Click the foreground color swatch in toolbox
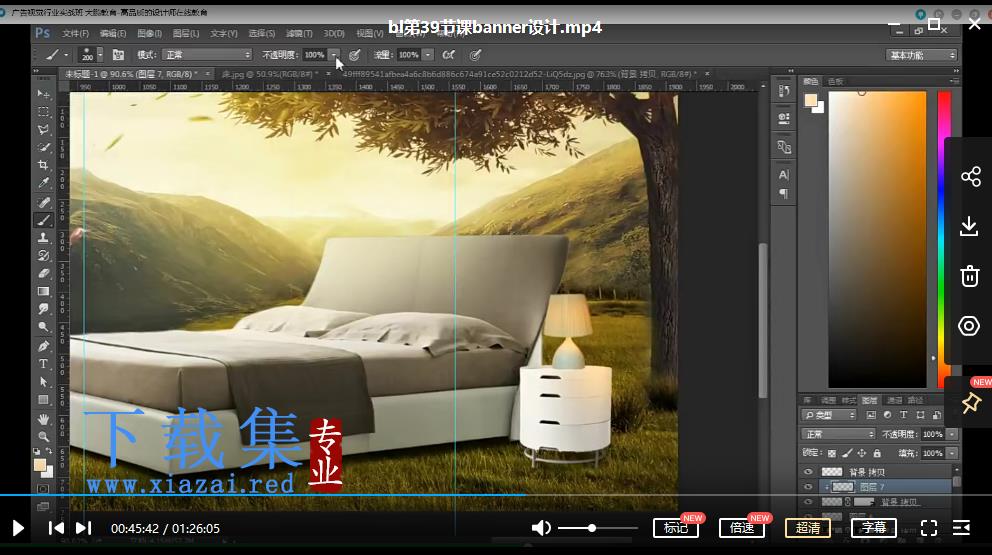This screenshot has height=555, width=992. [x=39, y=465]
